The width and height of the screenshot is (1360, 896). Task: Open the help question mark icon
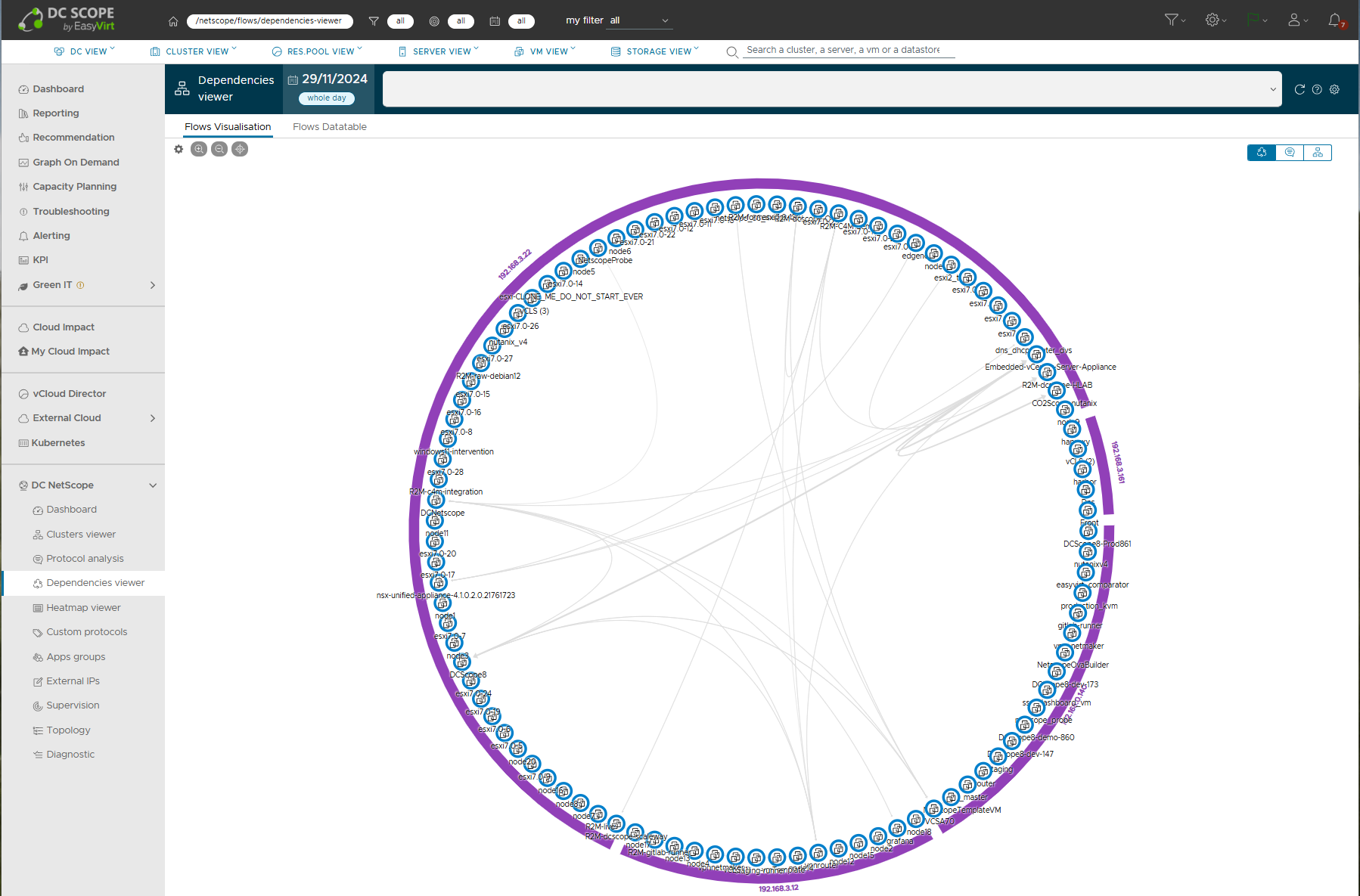point(1317,89)
